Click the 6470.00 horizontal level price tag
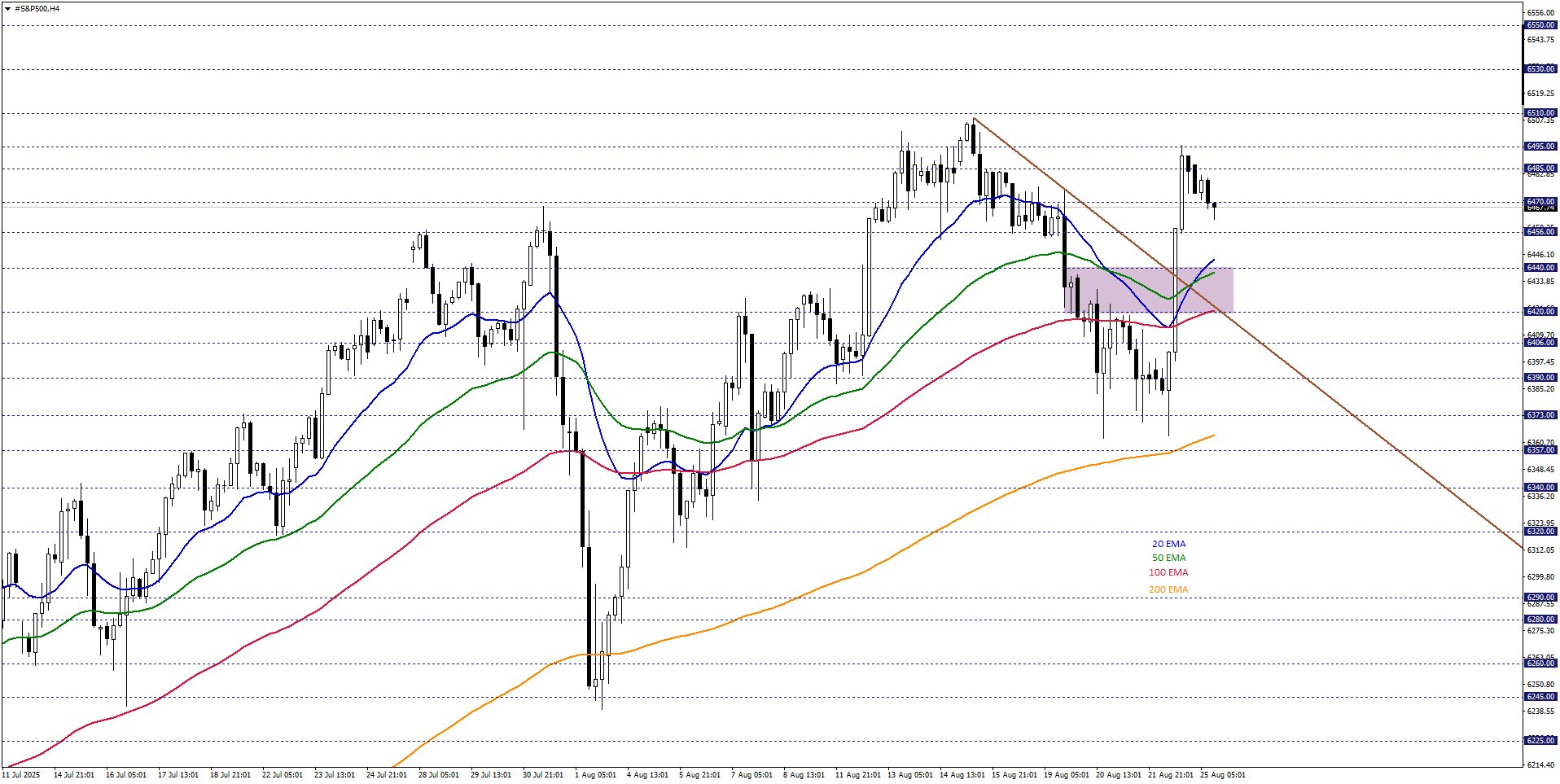Image resolution: width=1560 pixels, height=784 pixels. pyautogui.click(x=1540, y=202)
